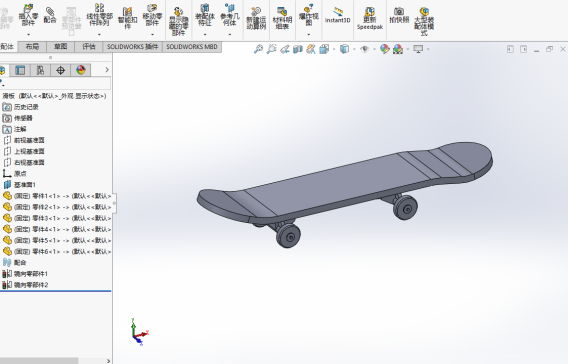Open the View Settings dropdown arrow

[x=428, y=49]
